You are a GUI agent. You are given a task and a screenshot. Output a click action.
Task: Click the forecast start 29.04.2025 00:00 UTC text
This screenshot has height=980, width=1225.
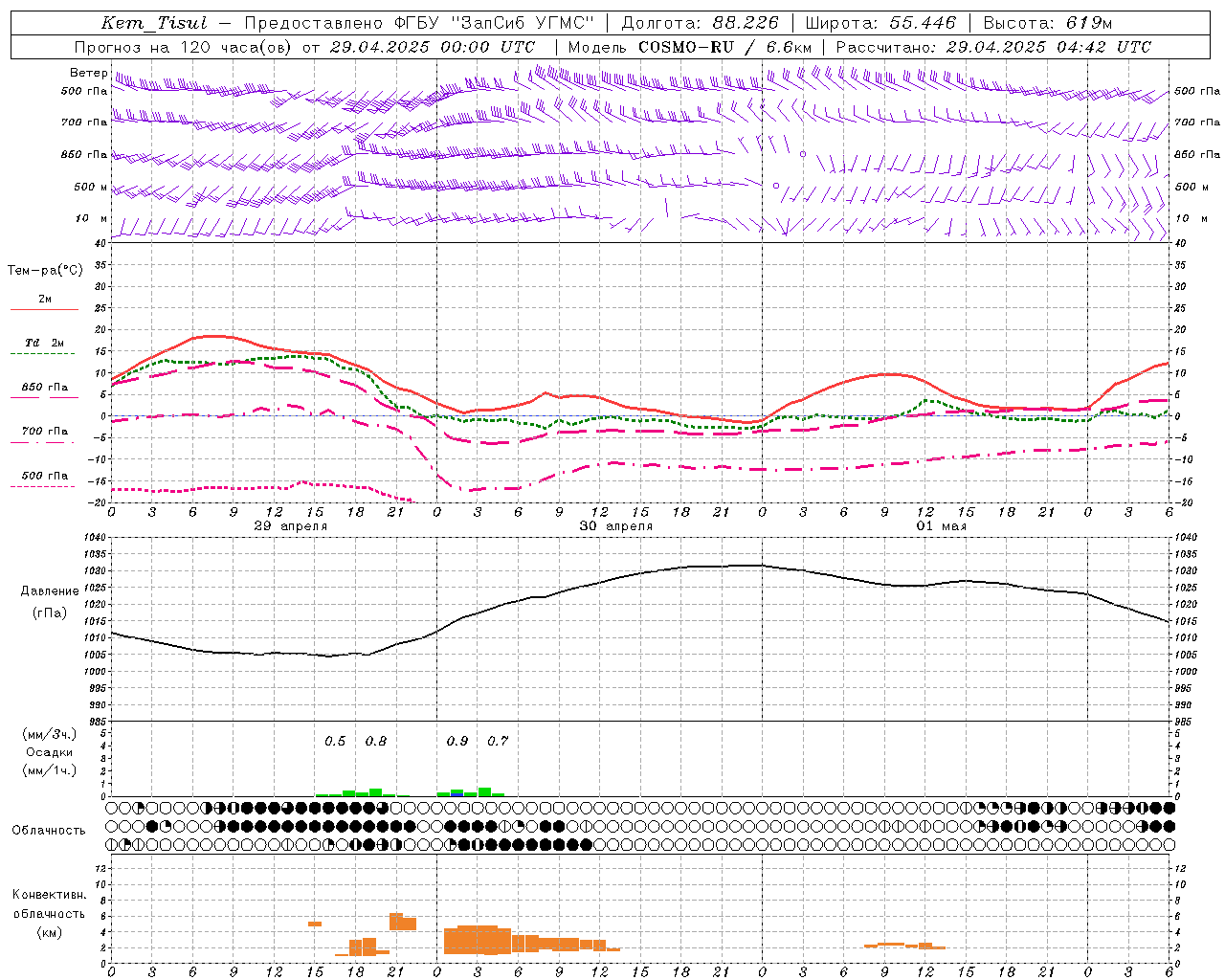click(x=431, y=47)
